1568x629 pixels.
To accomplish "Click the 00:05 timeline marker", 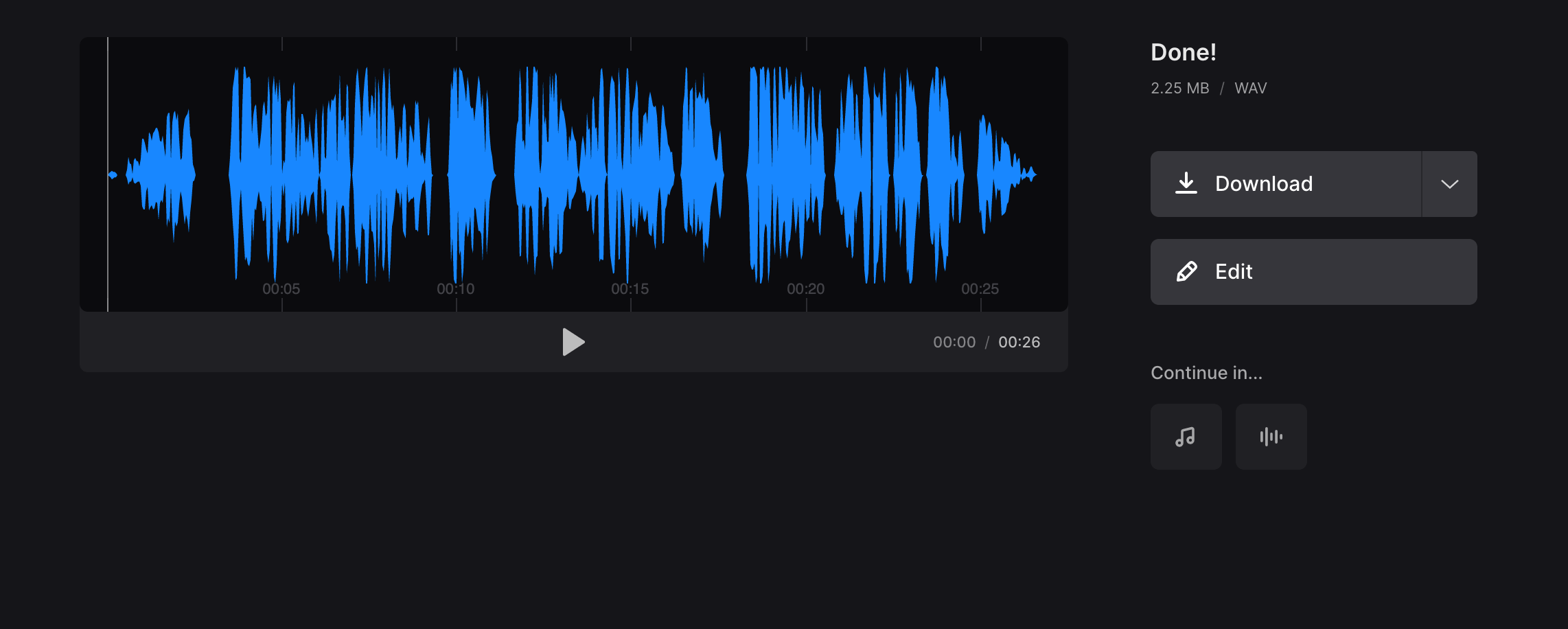I will pyautogui.click(x=282, y=288).
